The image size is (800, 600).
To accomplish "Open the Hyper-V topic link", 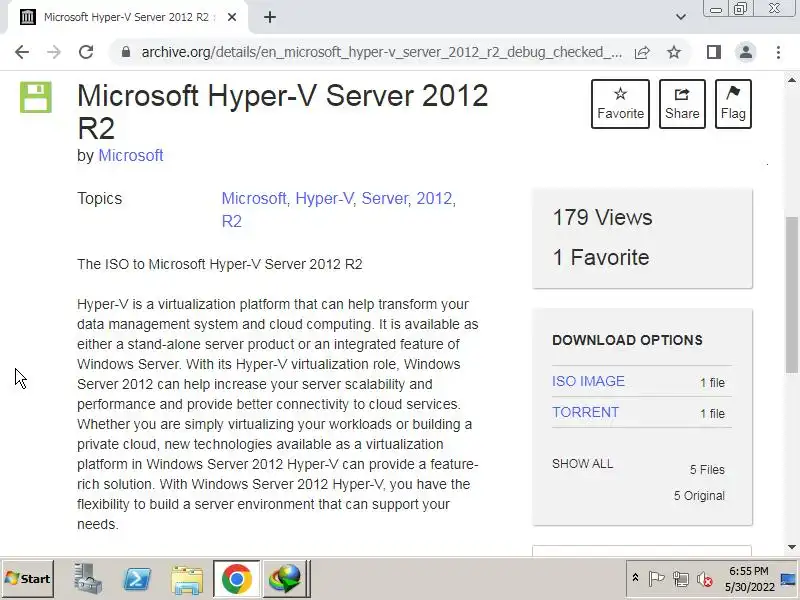I will coord(324,198).
